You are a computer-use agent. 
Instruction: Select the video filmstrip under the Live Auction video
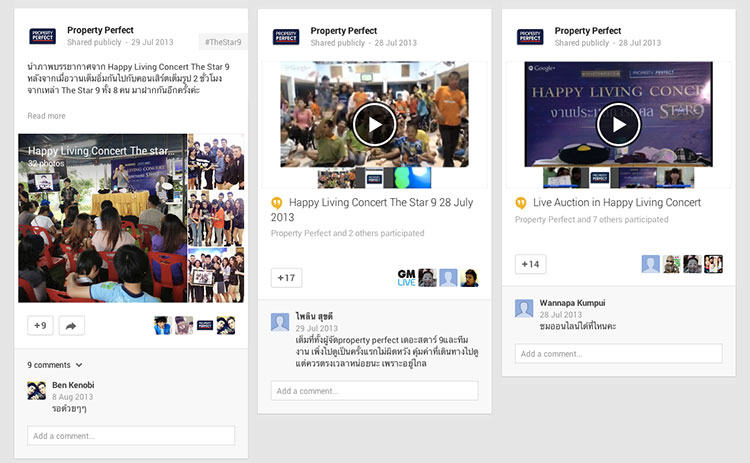coord(618,178)
